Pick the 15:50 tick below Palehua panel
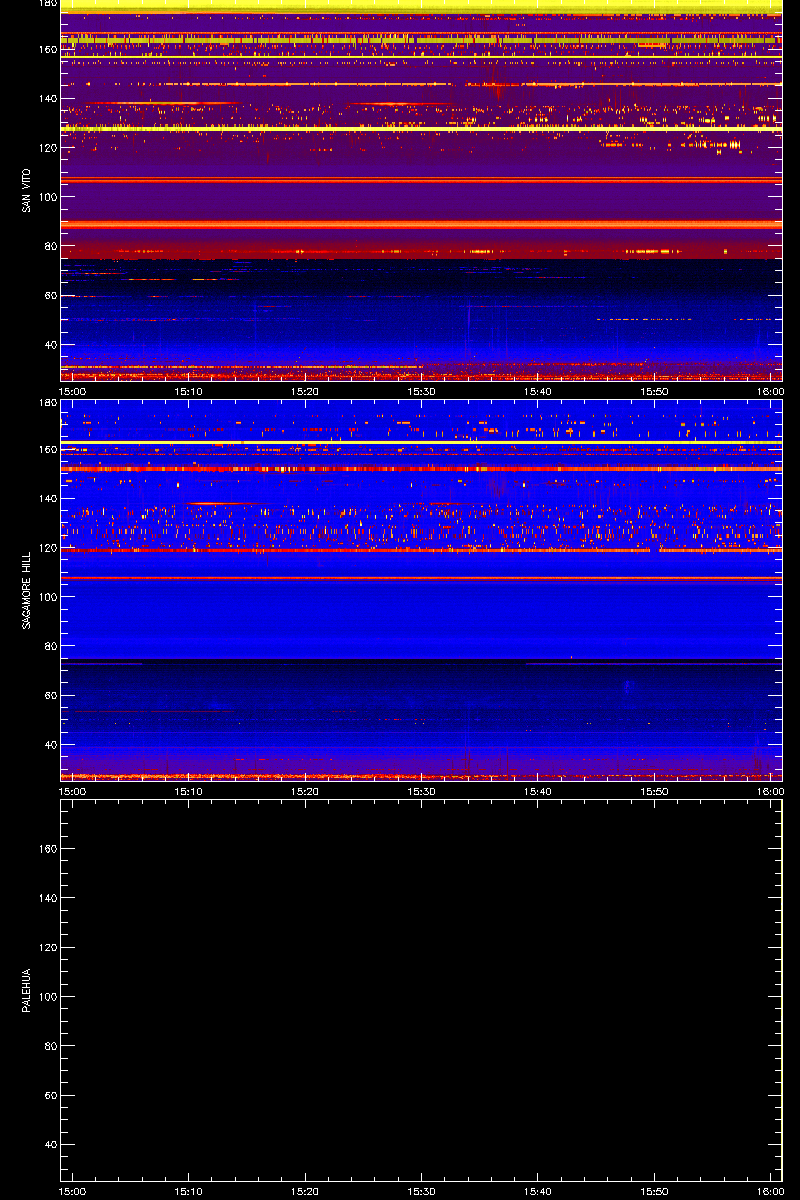This screenshot has height=1200, width=800. [655, 1192]
